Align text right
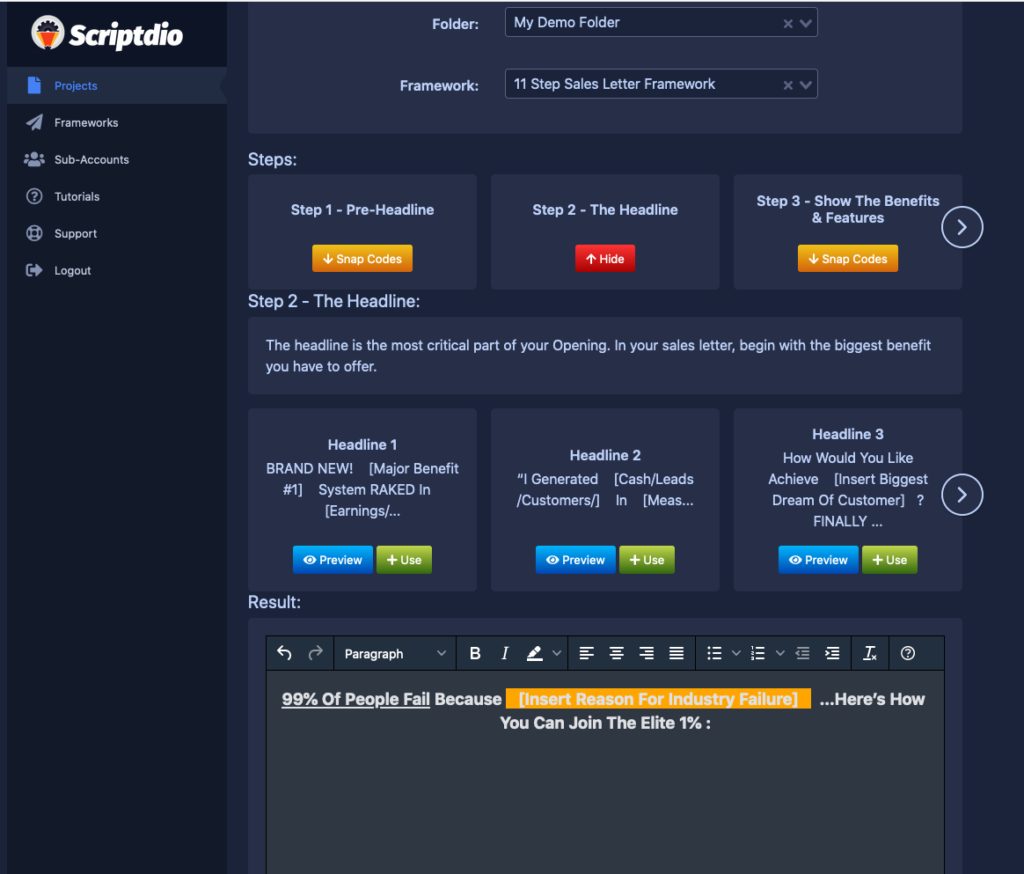1024x874 pixels. (x=647, y=653)
